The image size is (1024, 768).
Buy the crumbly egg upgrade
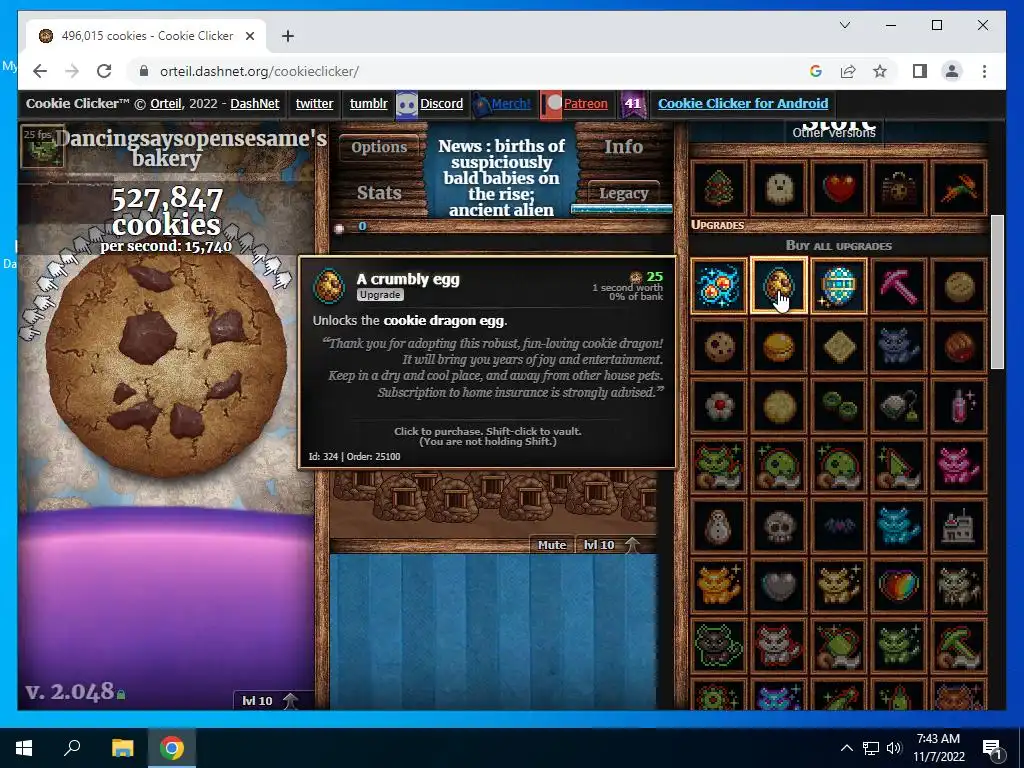(778, 285)
